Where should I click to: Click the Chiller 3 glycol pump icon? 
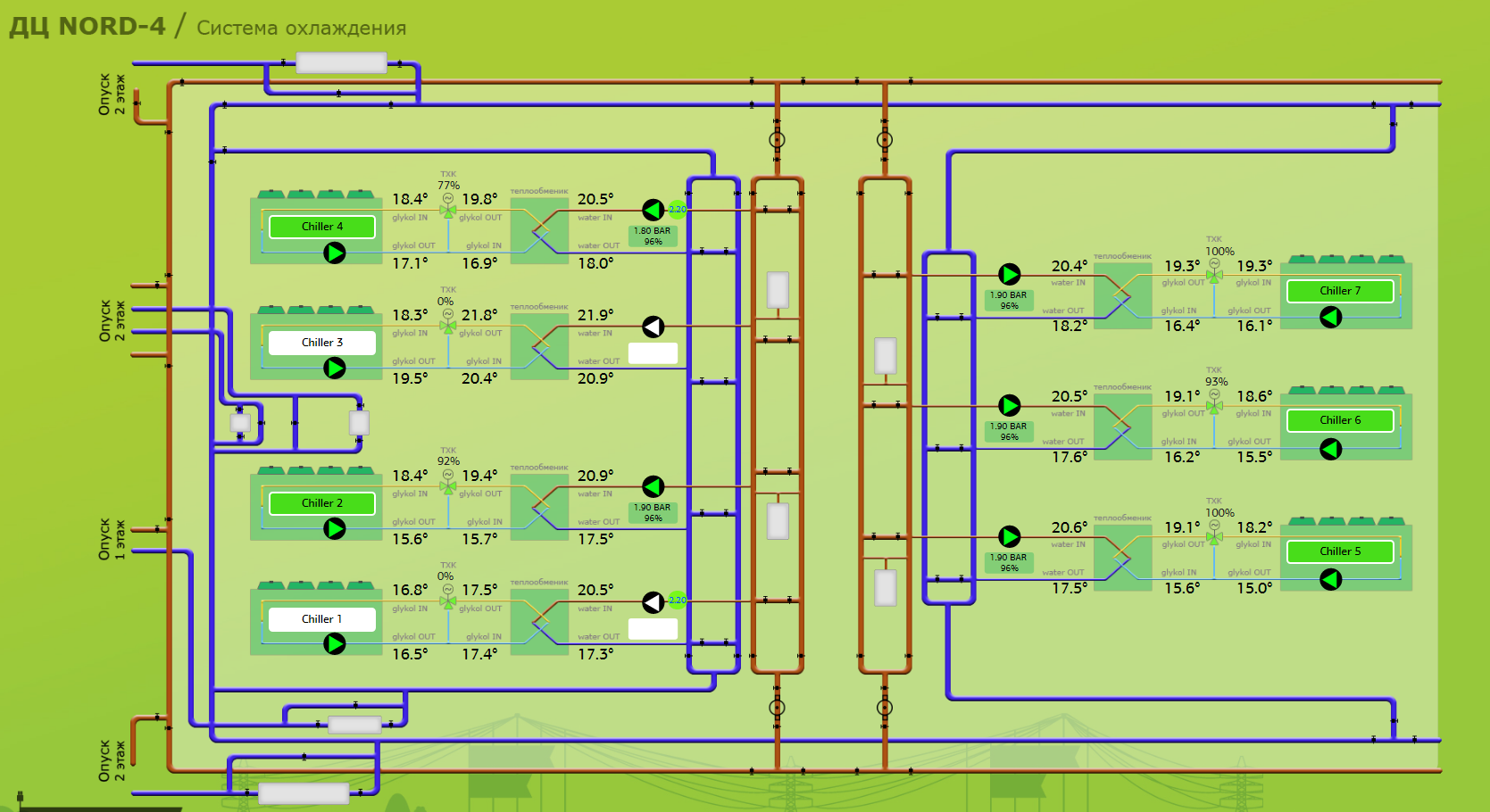[335, 369]
